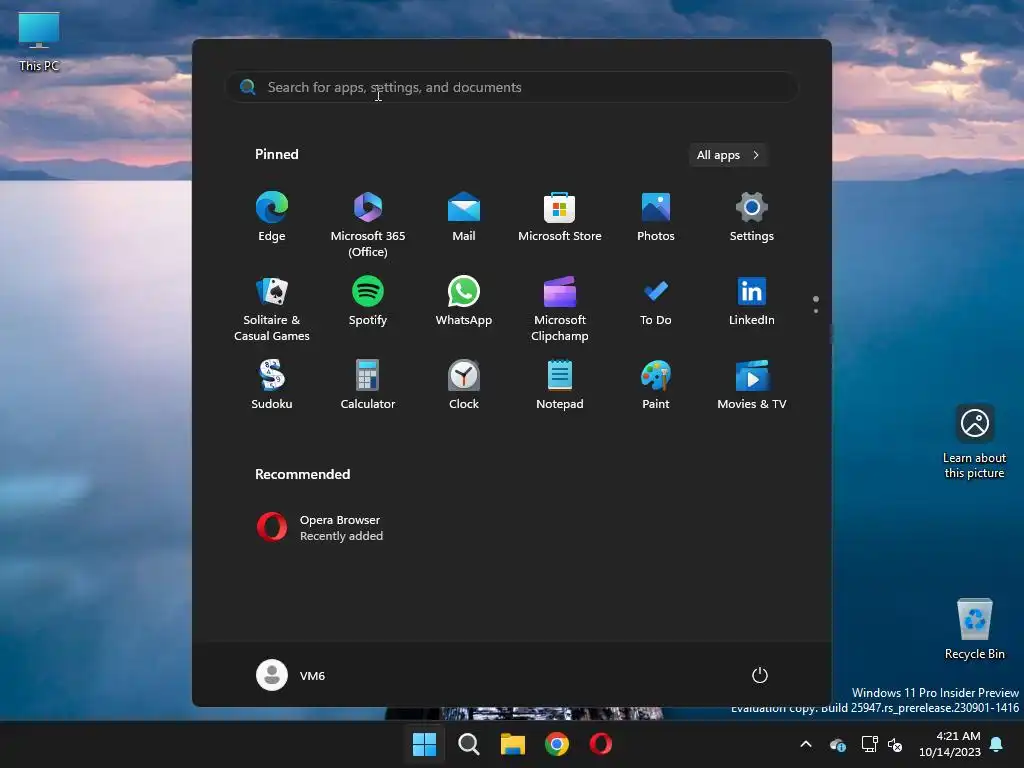Screen dimensions: 1024x768
Task: Click the Start menu search field
Action: (x=511, y=87)
